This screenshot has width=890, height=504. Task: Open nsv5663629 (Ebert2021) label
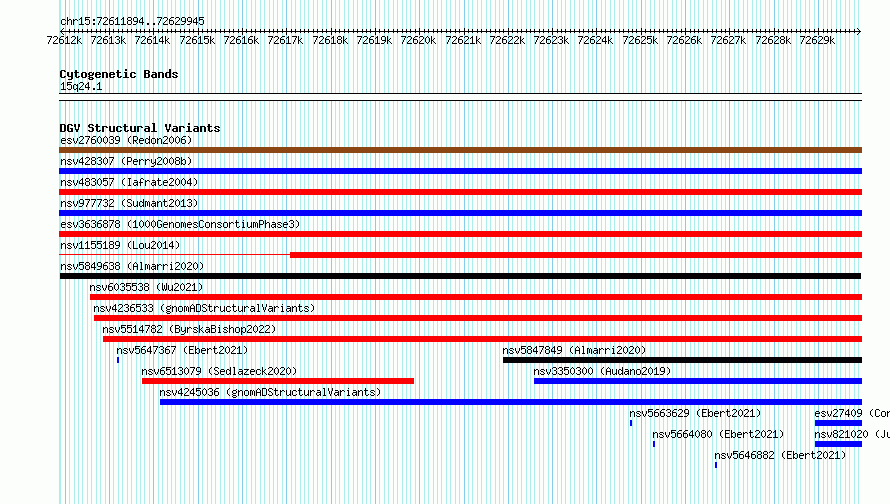pyautogui.click(x=695, y=413)
